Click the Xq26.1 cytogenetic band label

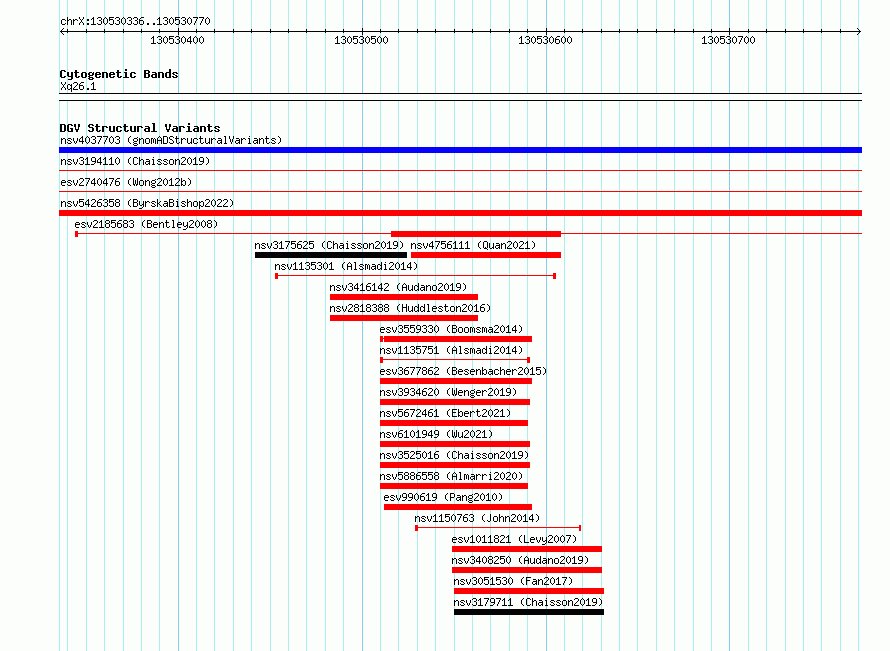coord(78,86)
